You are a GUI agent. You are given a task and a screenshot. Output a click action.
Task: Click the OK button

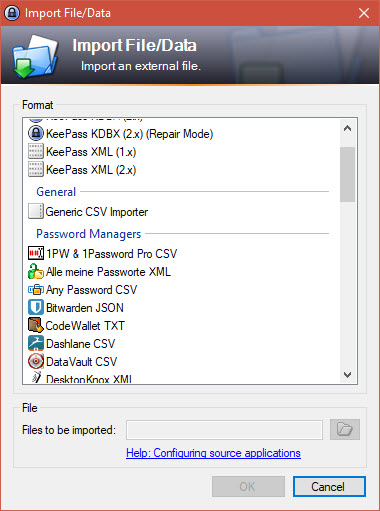point(248,487)
